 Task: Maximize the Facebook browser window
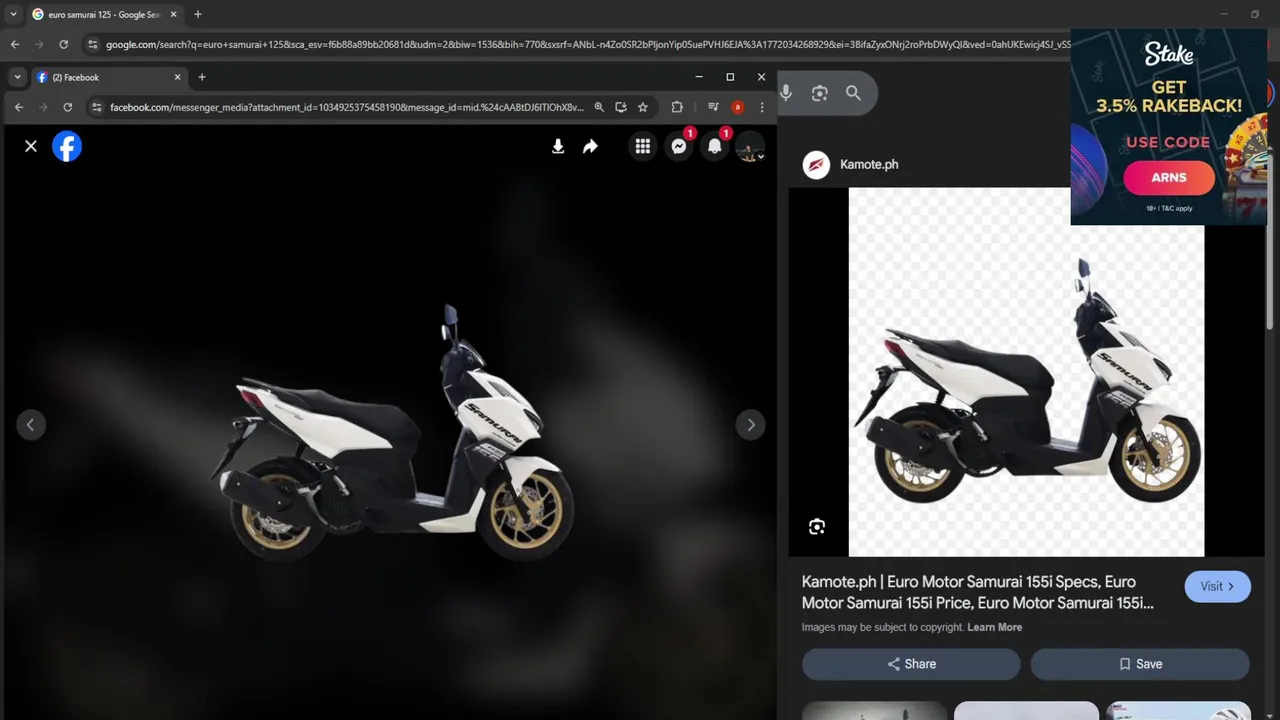point(730,77)
